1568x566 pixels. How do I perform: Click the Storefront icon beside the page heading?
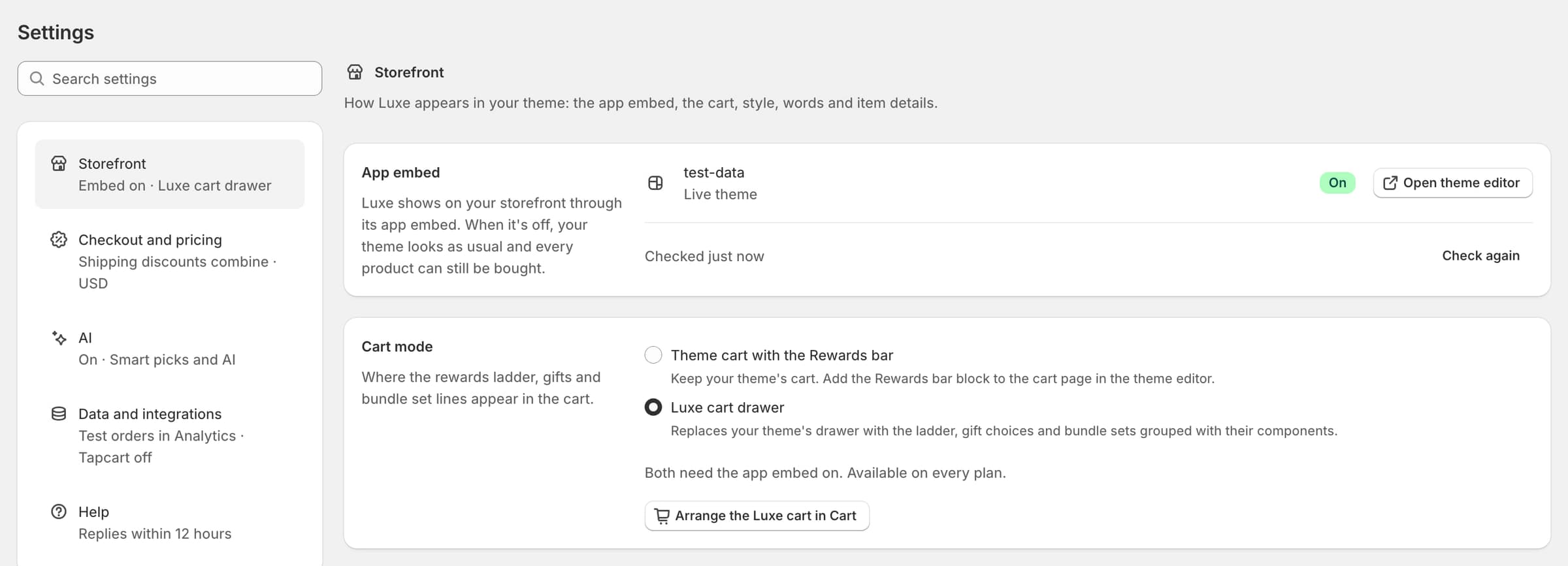click(x=355, y=72)
